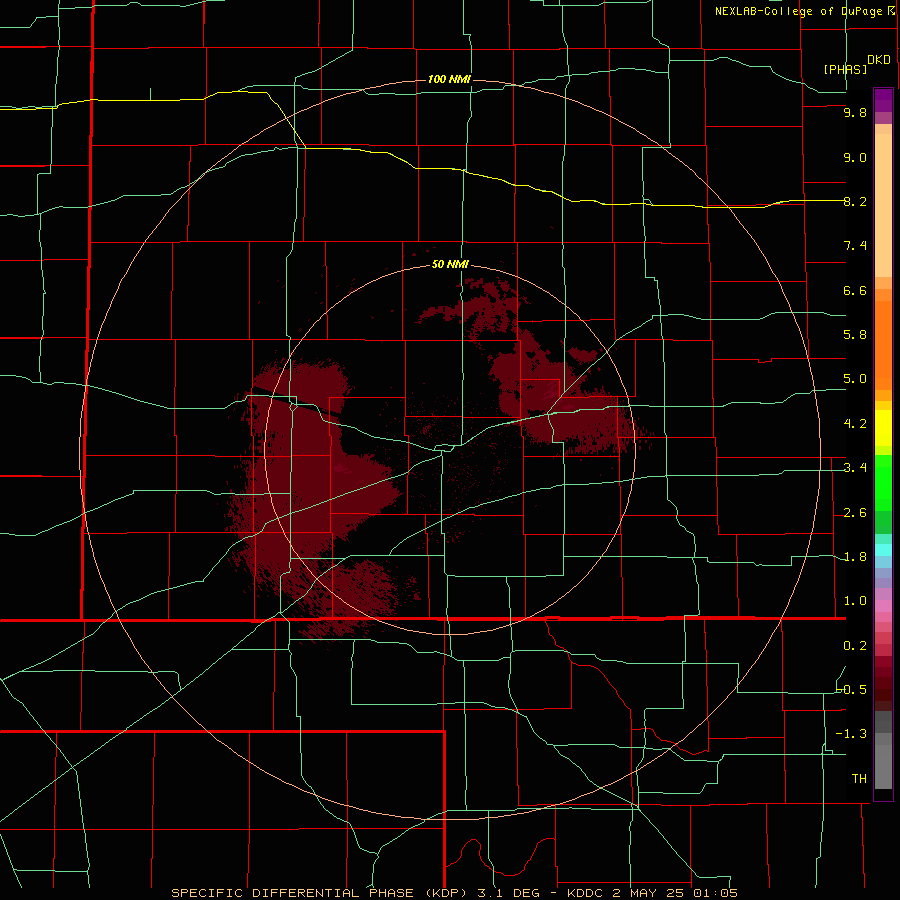Pick the bright green segment of the color bar
Image resolution: width=900 pixels, height=900 pixels.
(883, 483)
